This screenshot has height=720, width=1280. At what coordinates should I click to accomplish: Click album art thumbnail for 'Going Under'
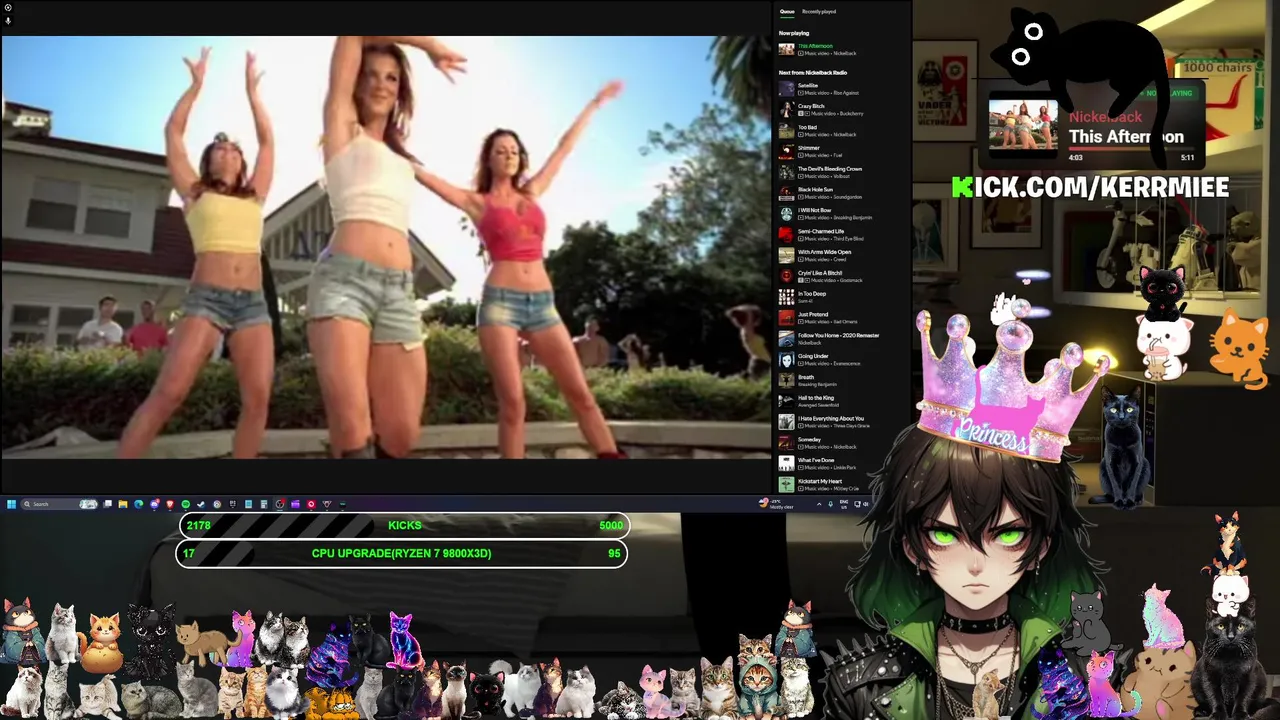coord(786,360)
